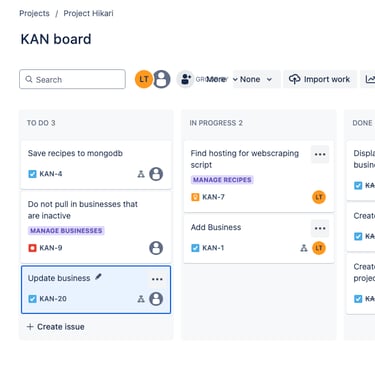Click the insights chart icon in toolbar
This screenshot has width=375, height=366.
[x=370, y=79]
